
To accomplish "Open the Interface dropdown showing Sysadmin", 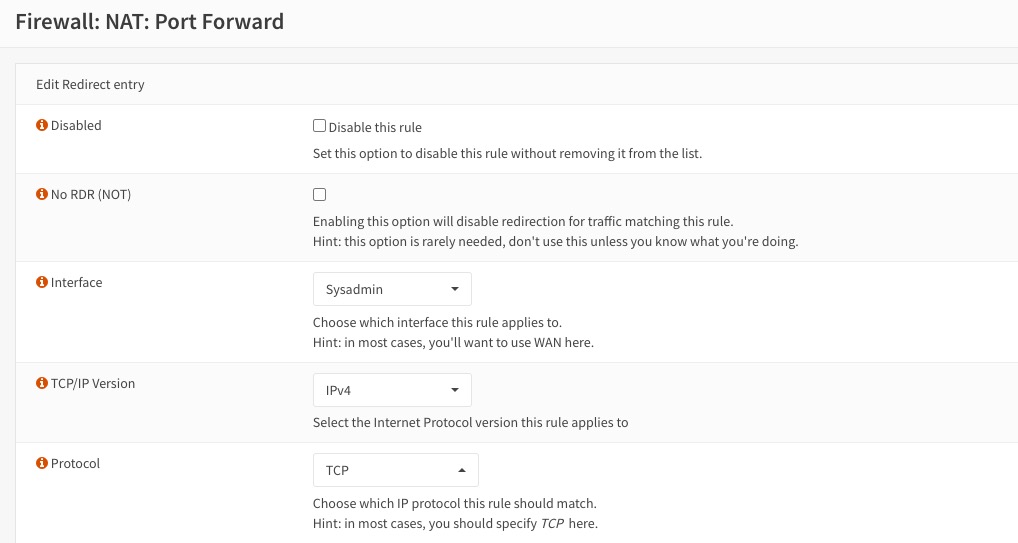I will tap(392, 289).
